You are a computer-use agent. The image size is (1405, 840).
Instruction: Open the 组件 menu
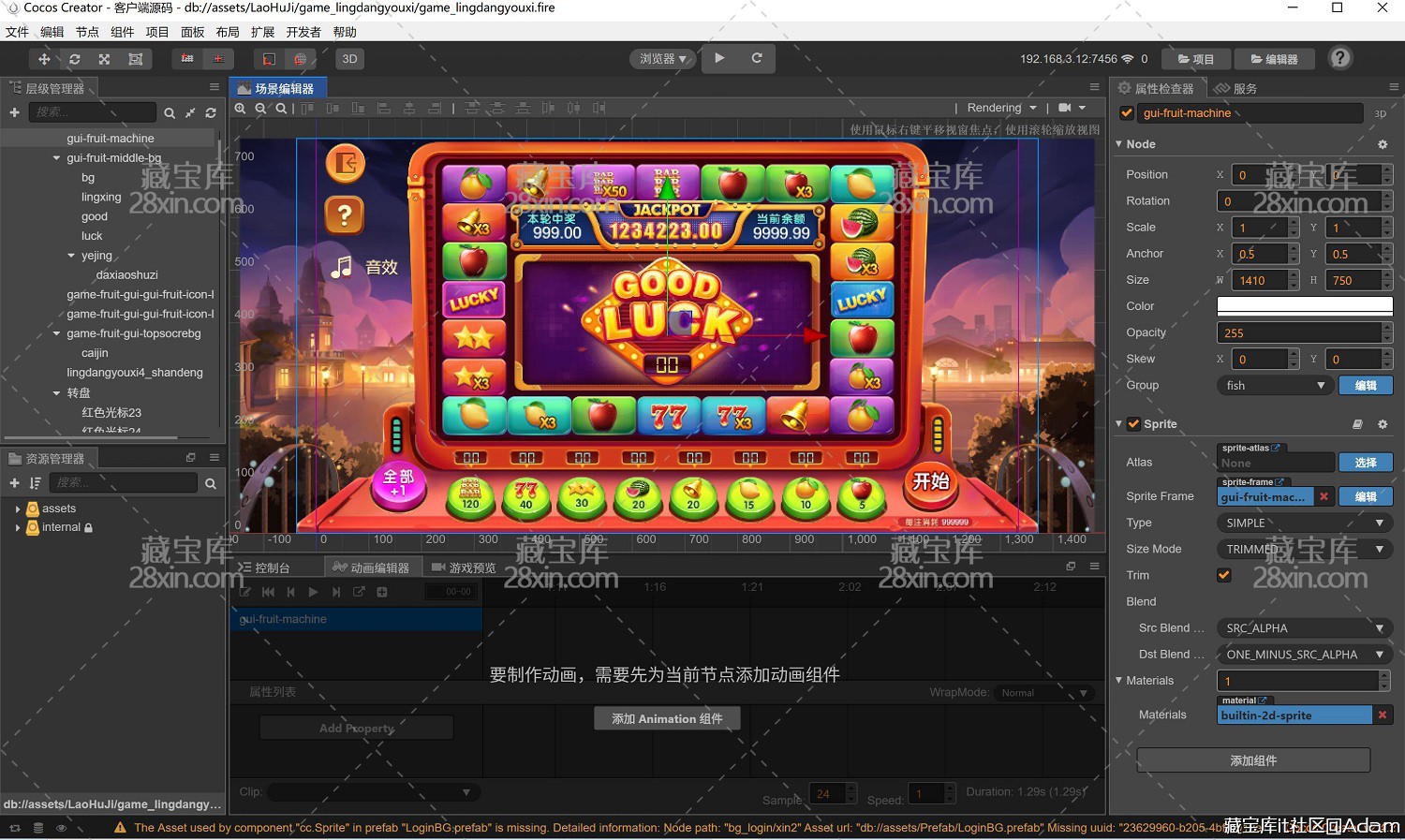tap(123, 32)
